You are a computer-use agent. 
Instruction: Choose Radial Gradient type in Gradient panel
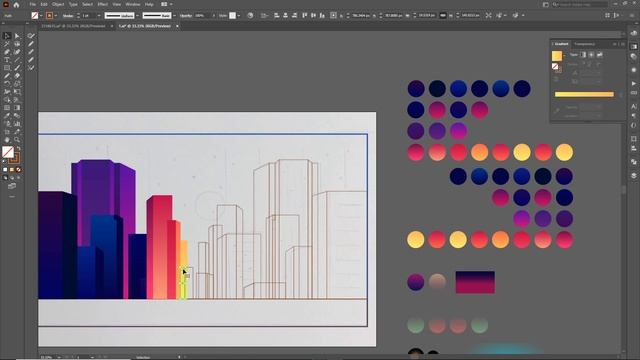591,54
